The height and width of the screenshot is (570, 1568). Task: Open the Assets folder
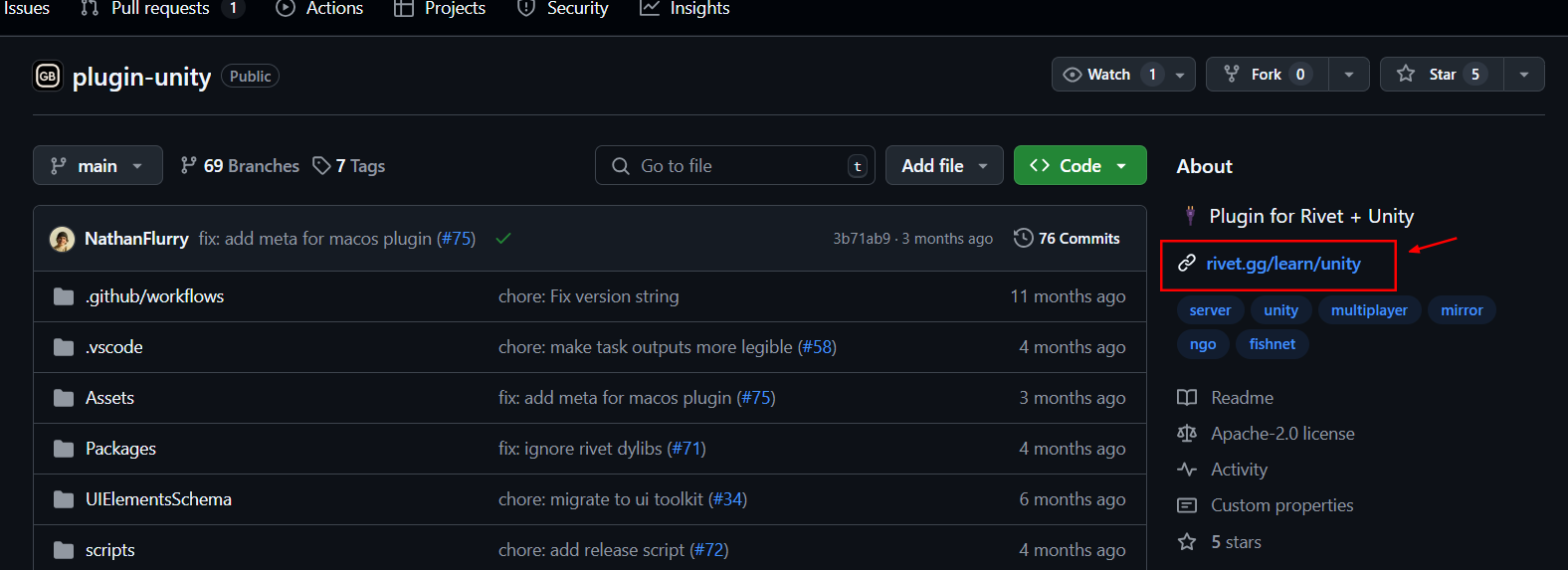(x=109, y=398)
